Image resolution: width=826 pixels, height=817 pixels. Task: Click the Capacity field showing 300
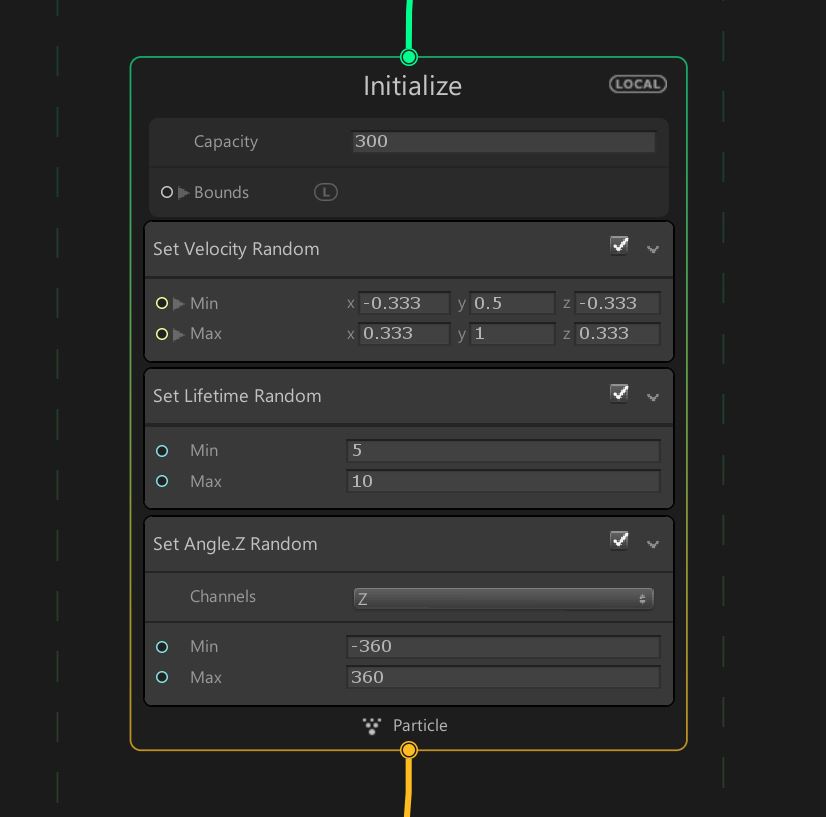click(503, 142)
